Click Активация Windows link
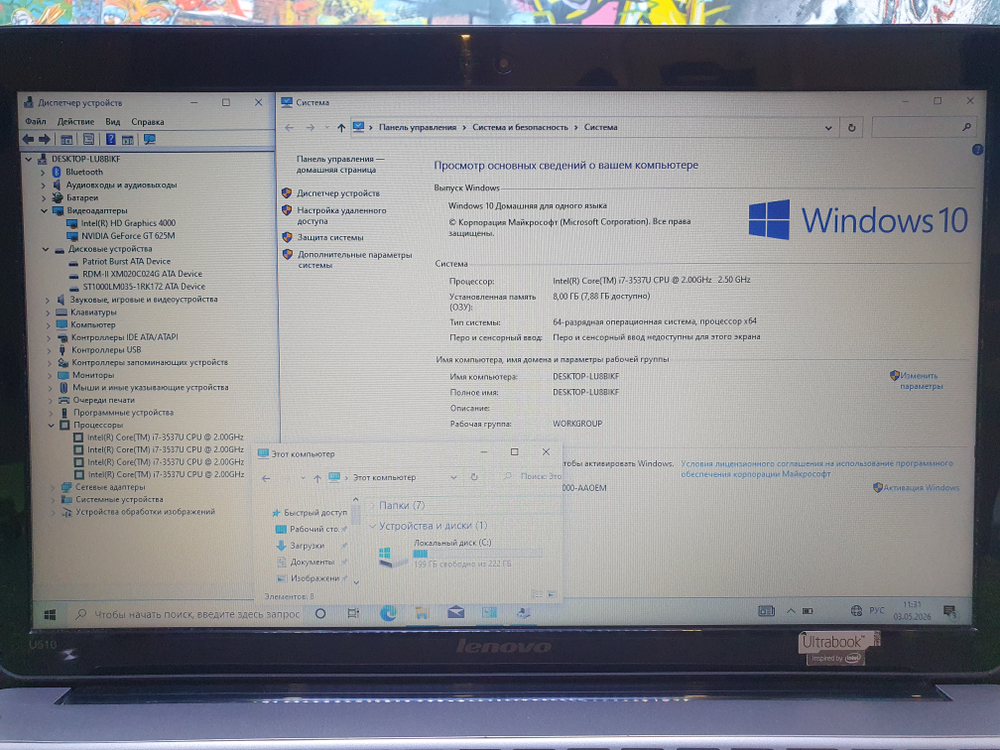Image resolution: width=1000 pixels, height=750 pixels. 921,487
